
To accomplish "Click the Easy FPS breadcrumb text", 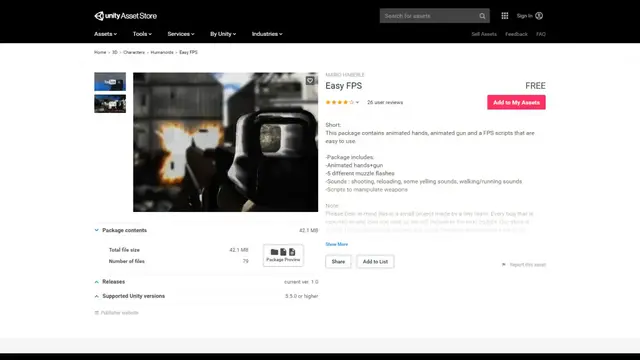I will [188, 52].
